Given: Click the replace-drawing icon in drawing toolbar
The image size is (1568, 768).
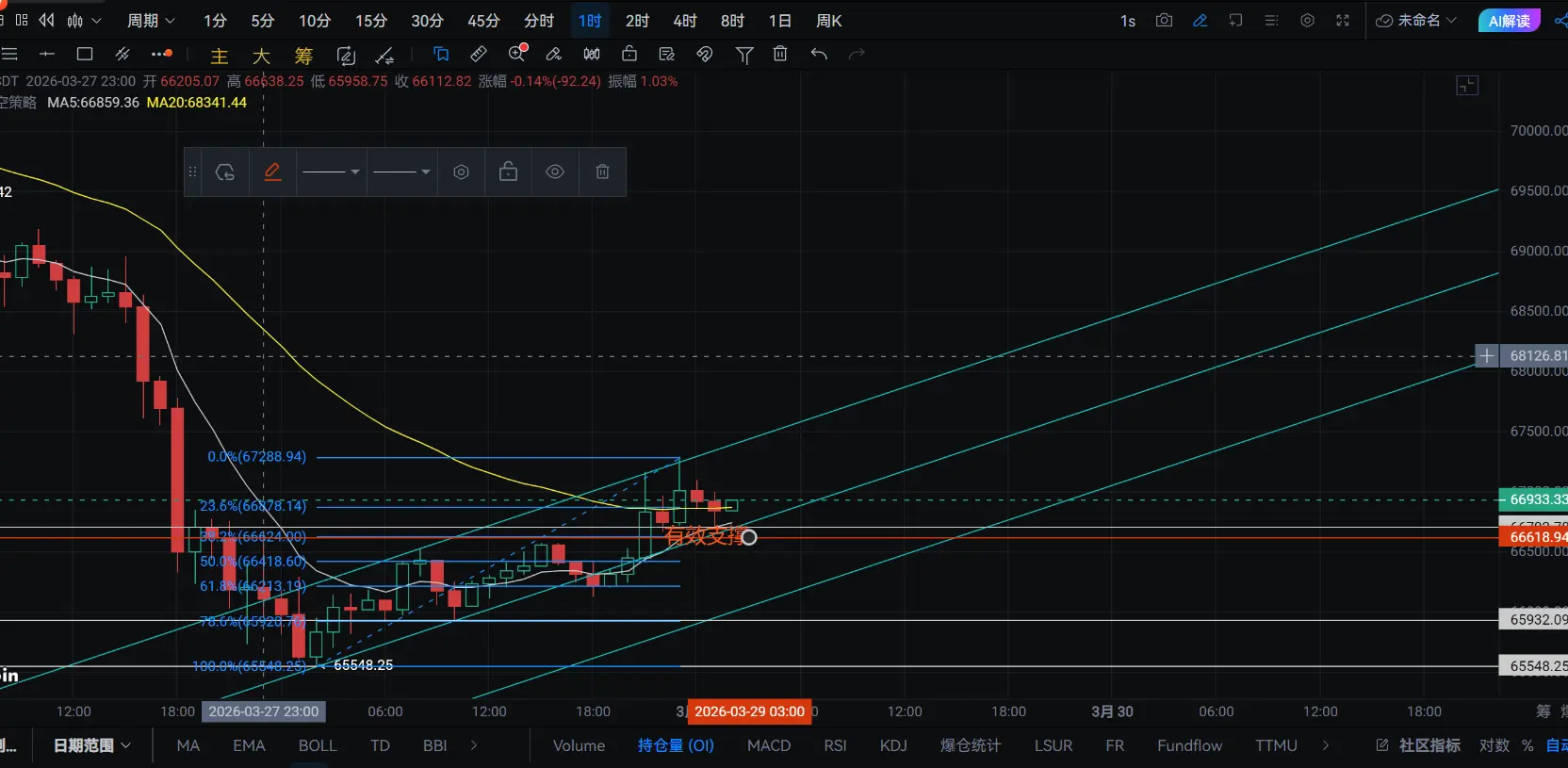Looking at the screenshot, I should point(346,56).
